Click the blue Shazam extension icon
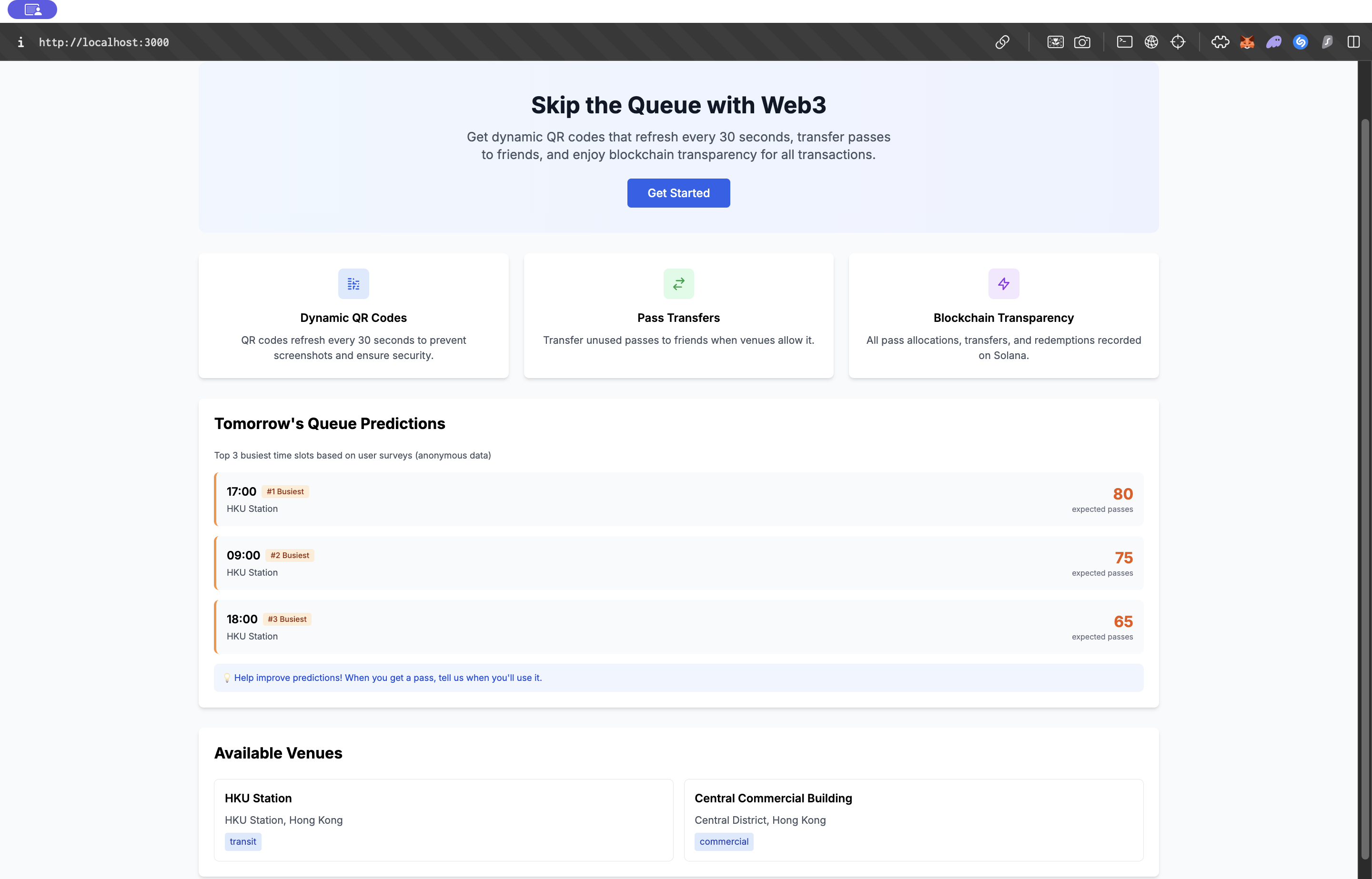1372x879 pixels. 1301,42
